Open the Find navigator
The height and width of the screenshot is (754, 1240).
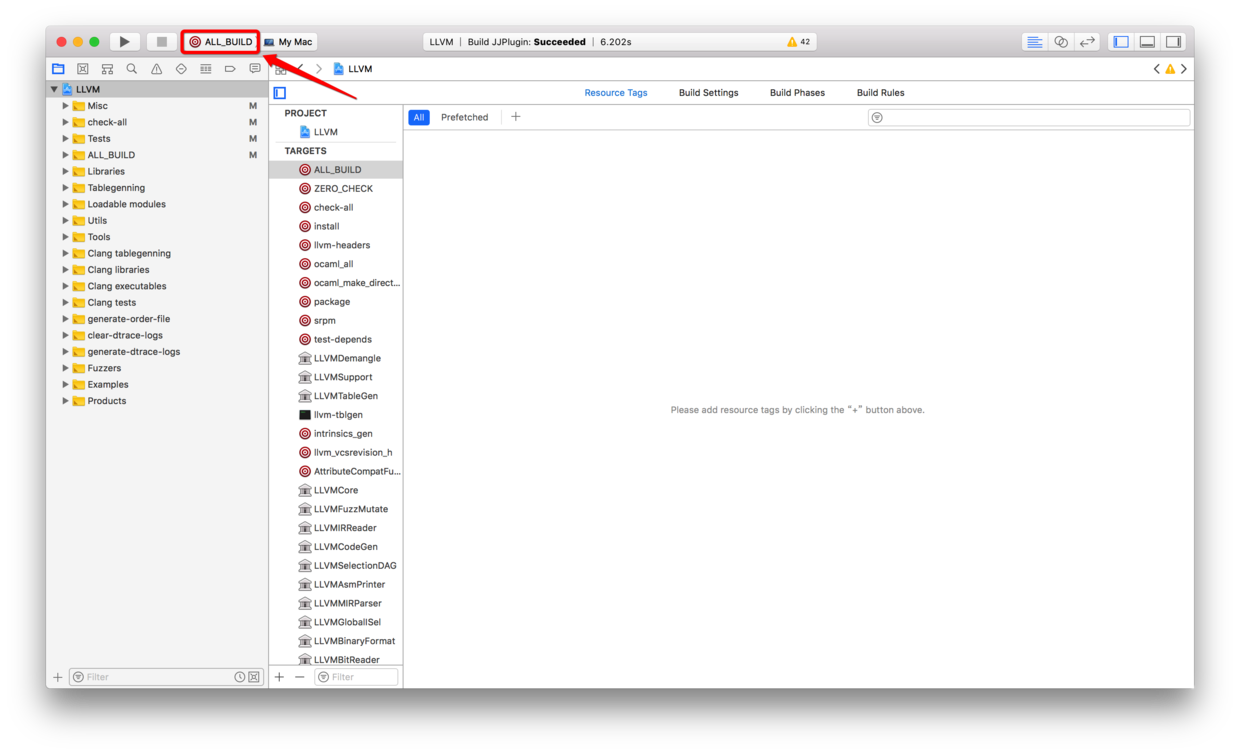[x=132, y=69]
